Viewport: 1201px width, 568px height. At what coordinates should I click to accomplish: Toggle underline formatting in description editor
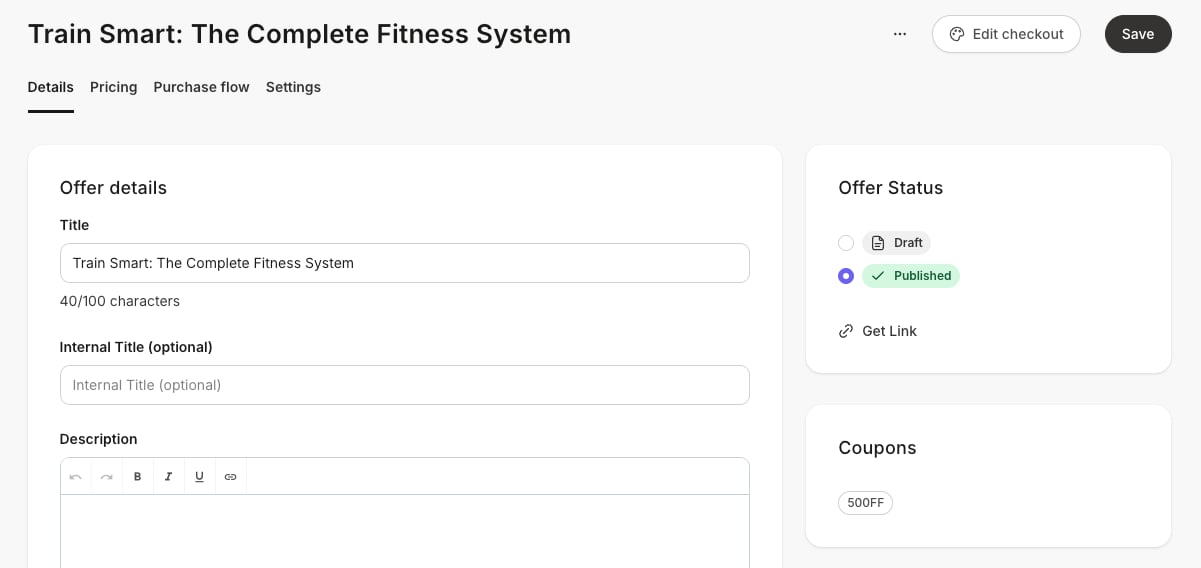[199, 477]
